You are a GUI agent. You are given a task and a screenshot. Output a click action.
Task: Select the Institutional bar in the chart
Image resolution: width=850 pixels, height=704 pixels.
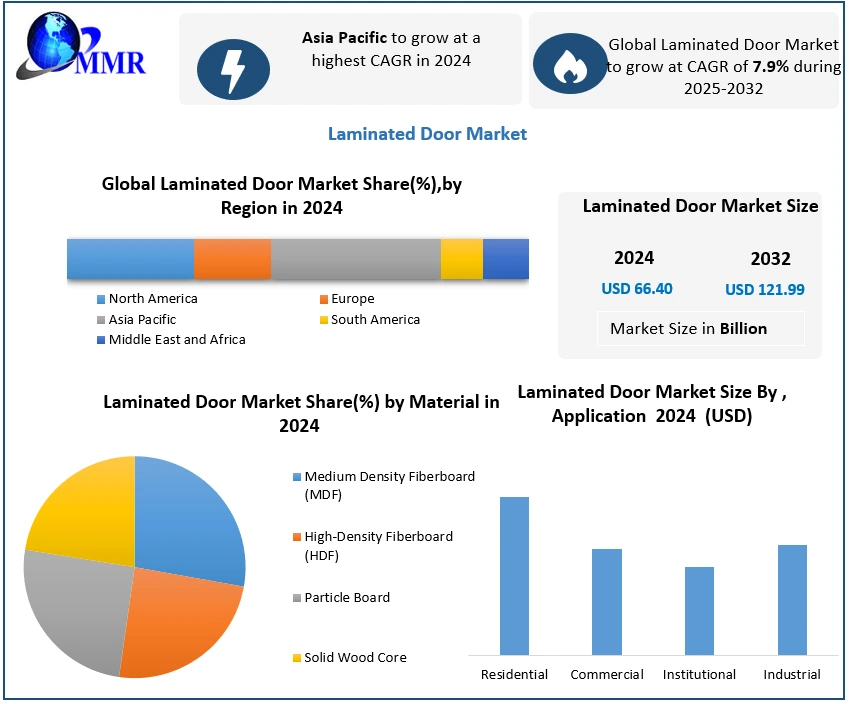[x=699, y=610]
